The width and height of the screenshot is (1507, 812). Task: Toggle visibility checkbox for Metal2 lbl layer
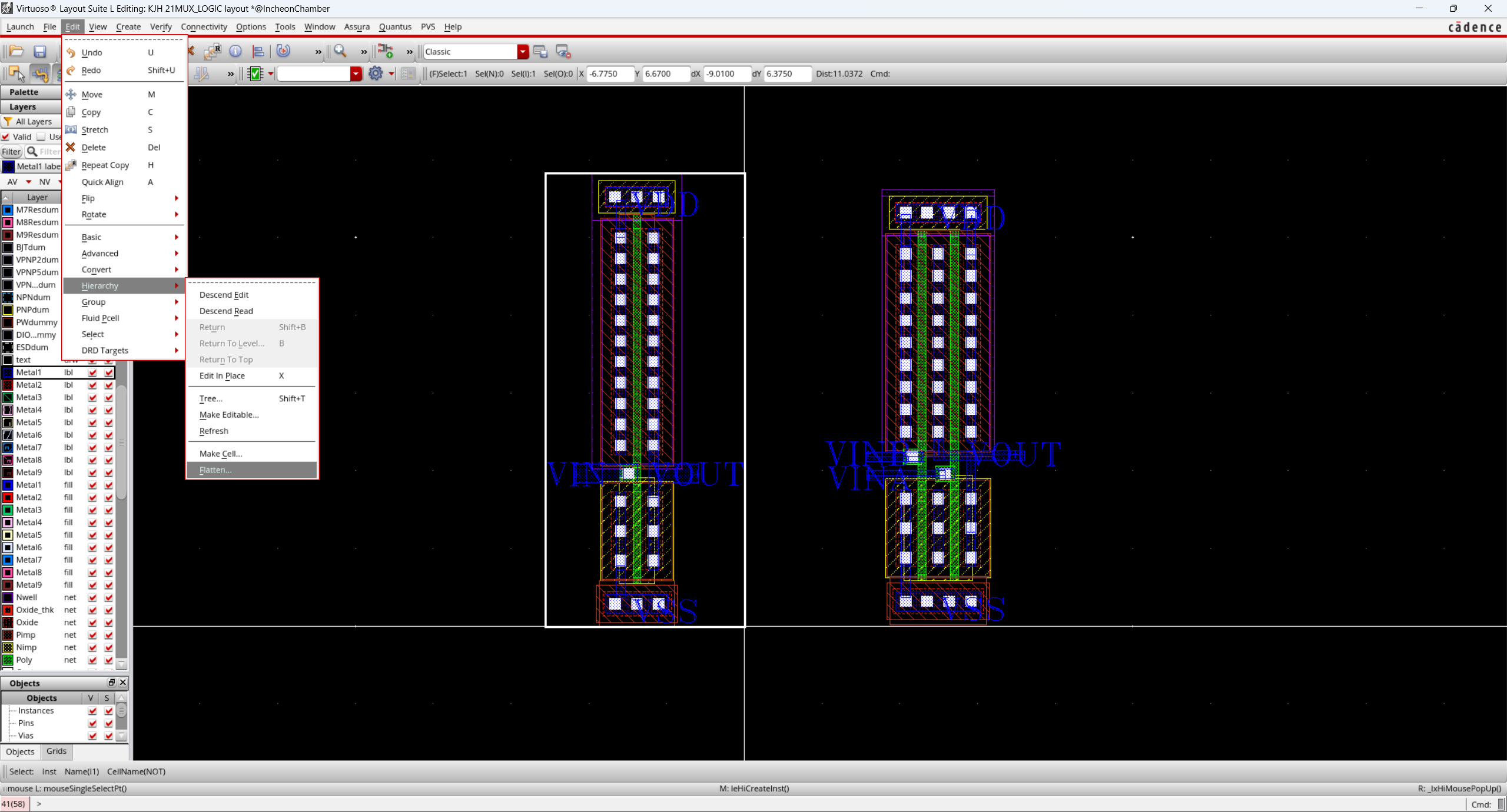point(92,385)
